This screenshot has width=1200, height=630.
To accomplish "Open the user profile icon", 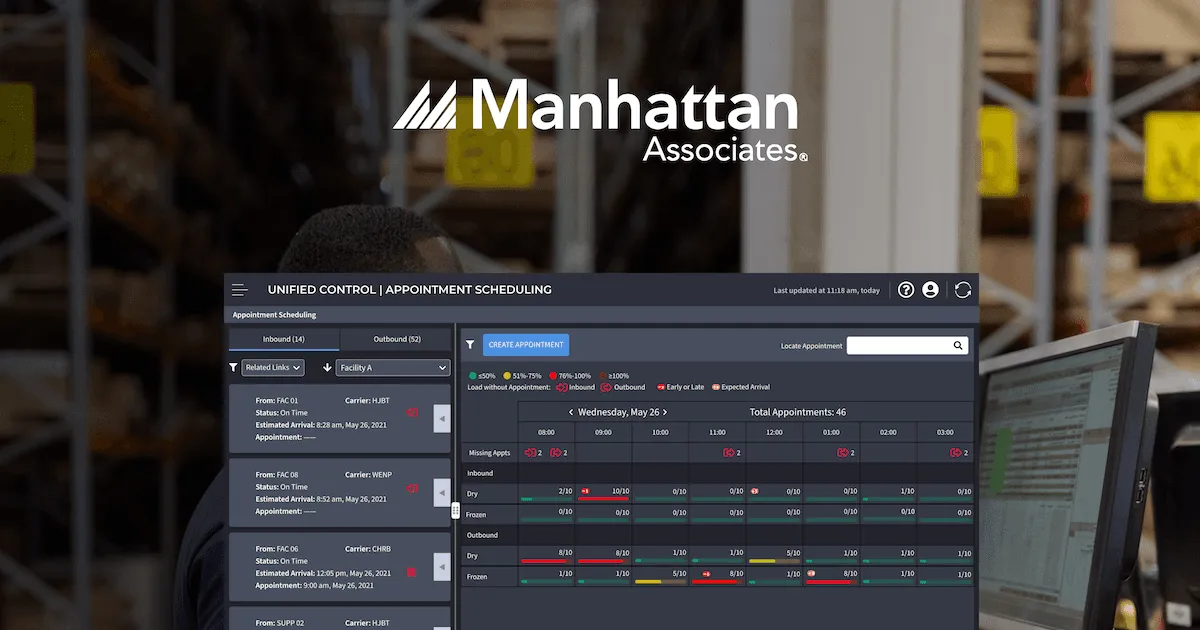I will point(930,290).
